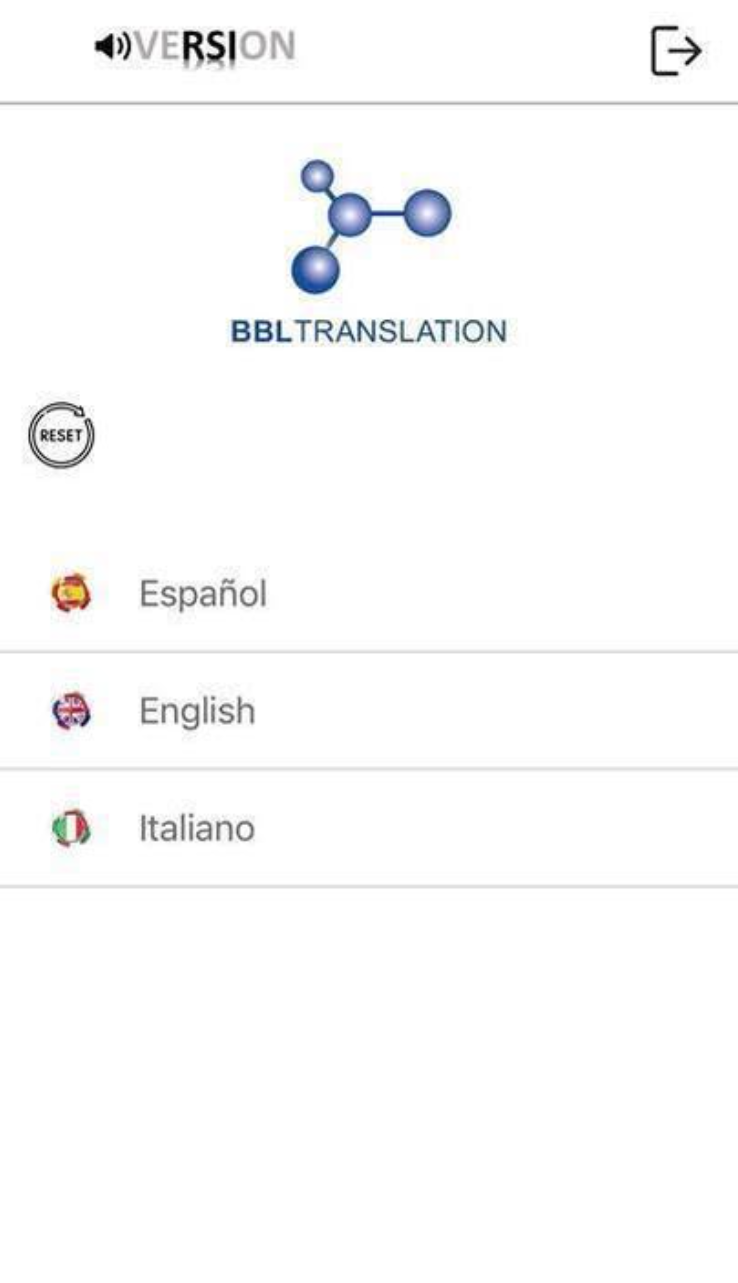
Task: Click the bold BBL text under logo
Action: click(261, 332)
